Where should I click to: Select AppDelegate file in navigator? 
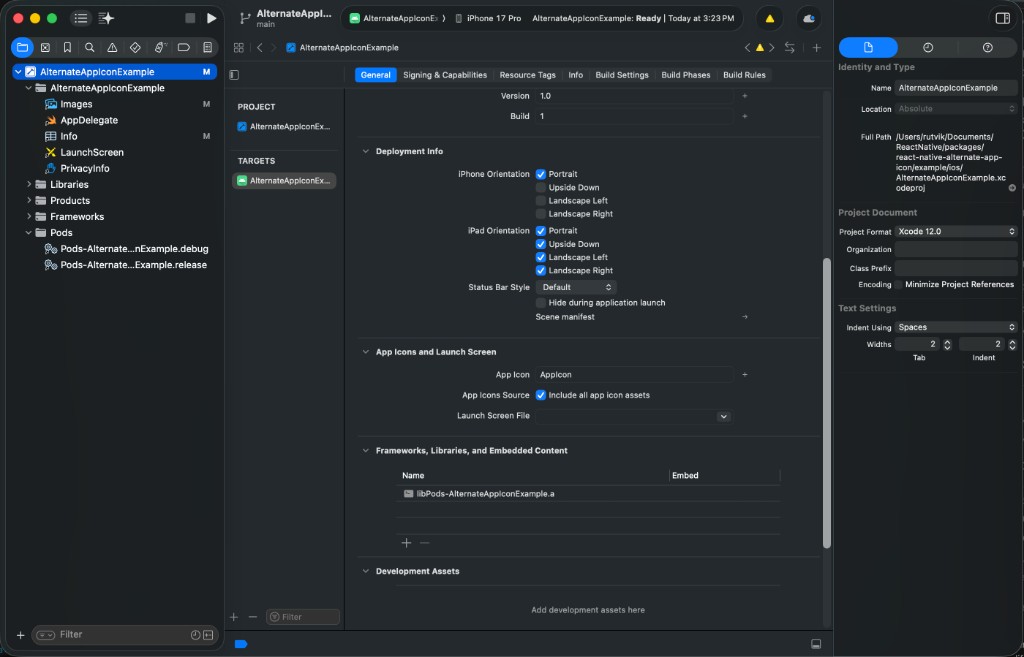tap(89, 120)
